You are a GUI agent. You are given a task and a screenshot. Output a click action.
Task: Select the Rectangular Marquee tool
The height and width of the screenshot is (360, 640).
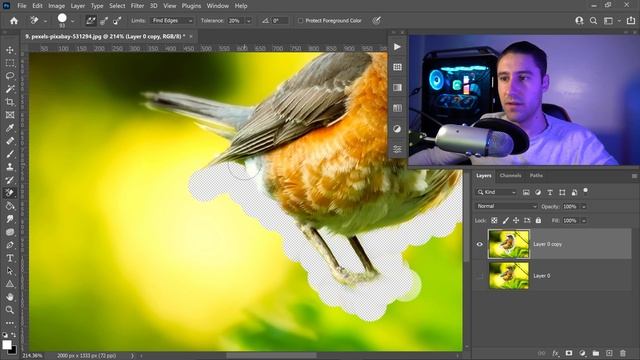tap(10, 63)
